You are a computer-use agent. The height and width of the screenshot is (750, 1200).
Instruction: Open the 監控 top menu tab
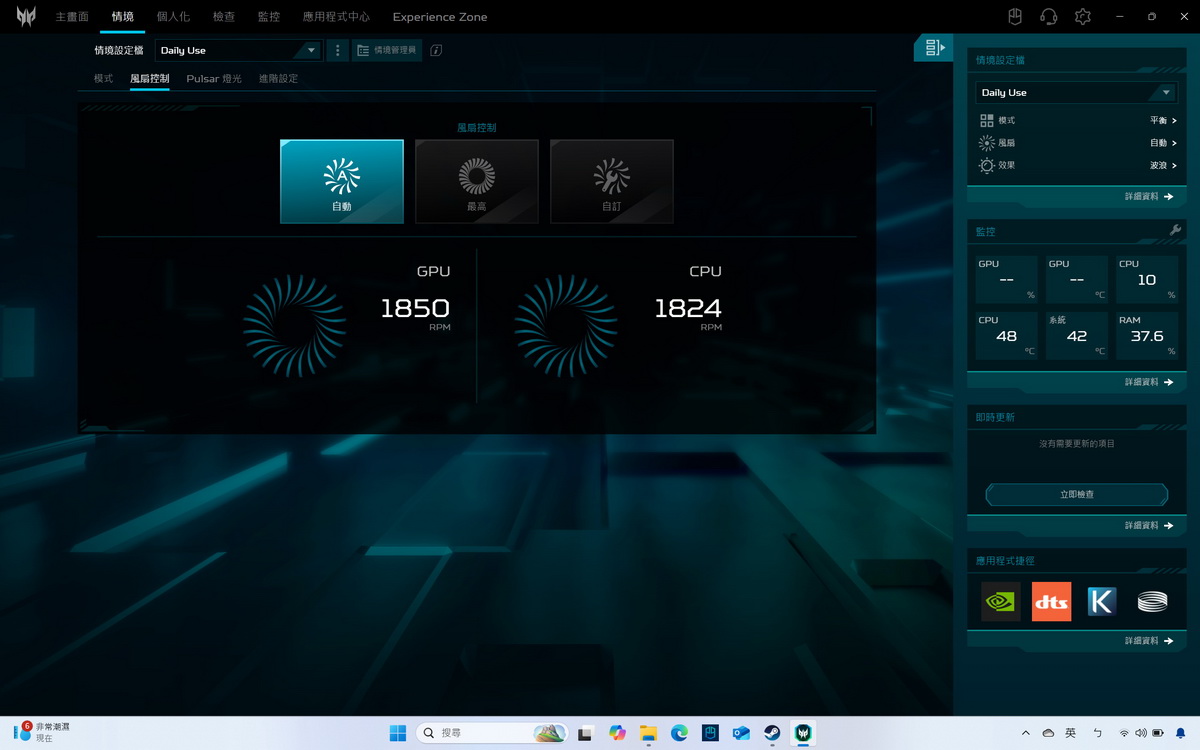pos(268,17)
